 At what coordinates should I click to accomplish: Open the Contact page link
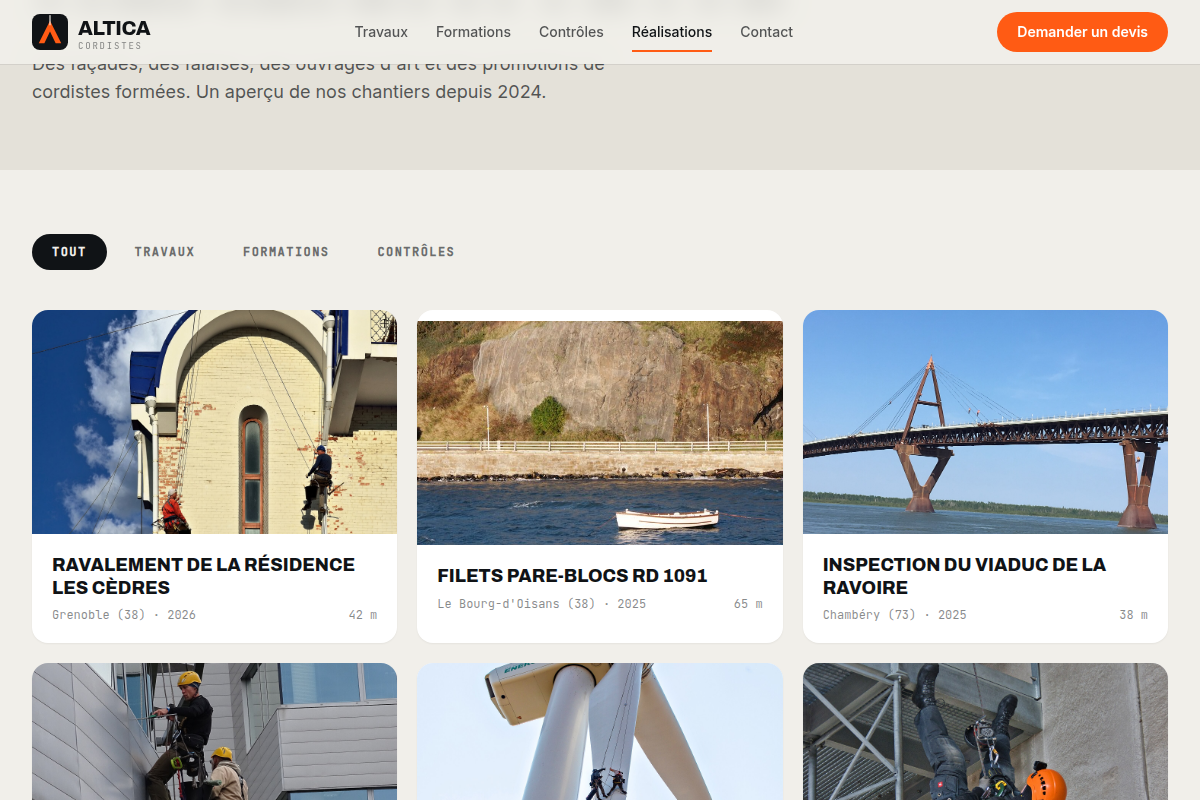[766, 32]
